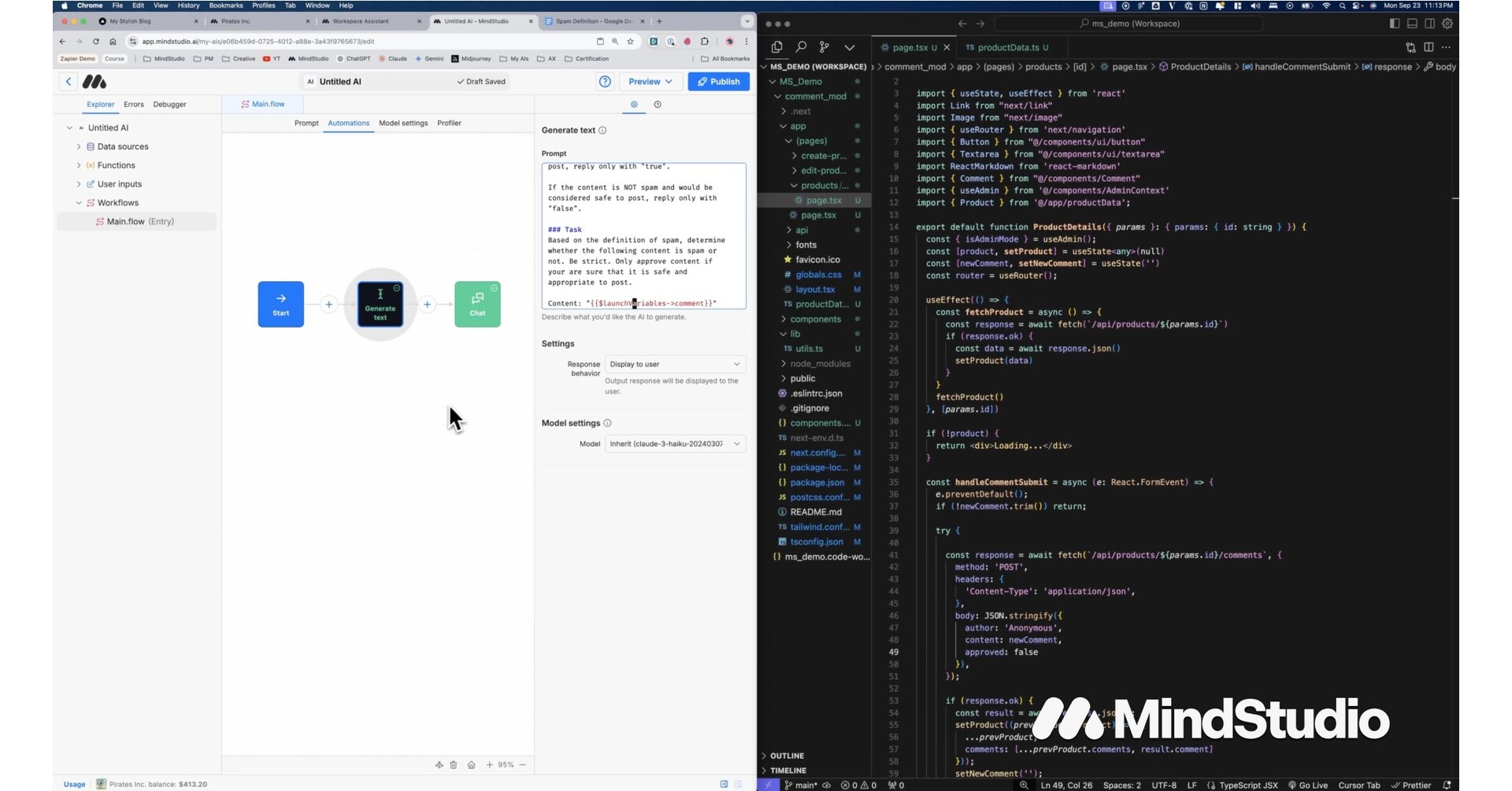Click the help icon next to Preview
The width and height of the screenshot is (1512, 791).
tap(605, 81)
